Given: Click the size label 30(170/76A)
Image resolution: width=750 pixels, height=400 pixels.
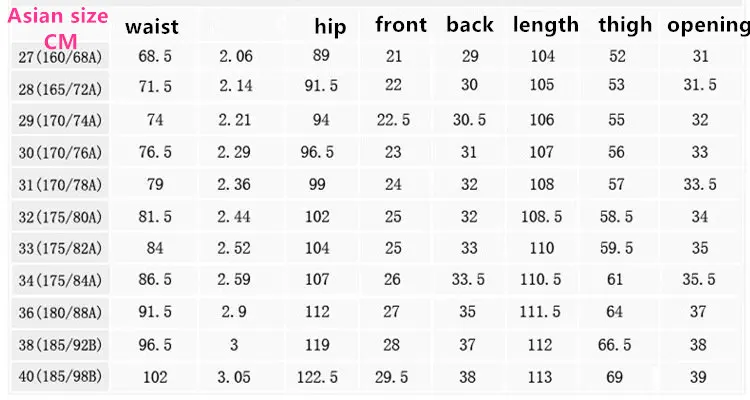Looking at the screenshot, I should 60,153.
